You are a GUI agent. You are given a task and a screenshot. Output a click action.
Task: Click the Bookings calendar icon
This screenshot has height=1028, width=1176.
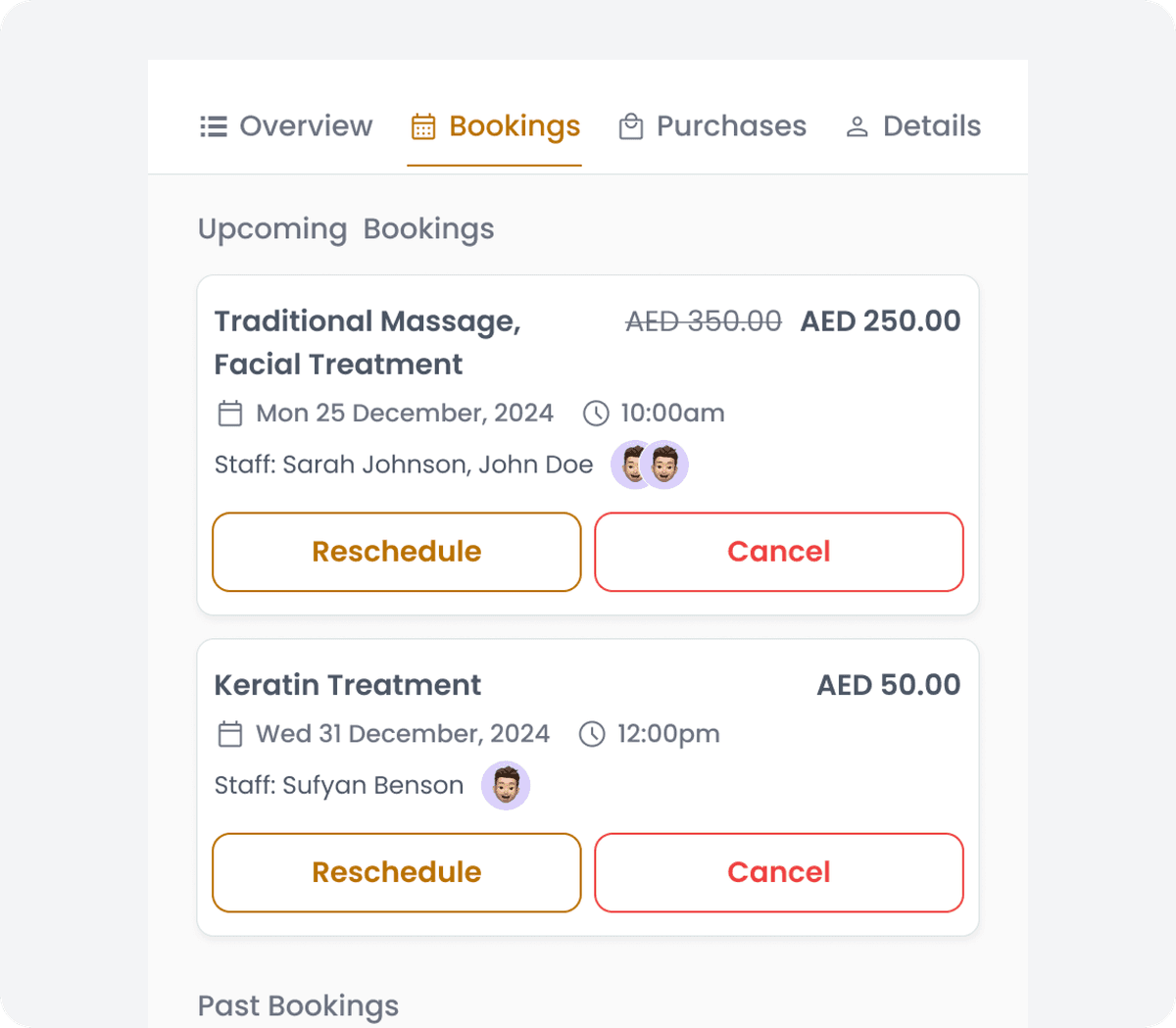click(x=423, y=126)
